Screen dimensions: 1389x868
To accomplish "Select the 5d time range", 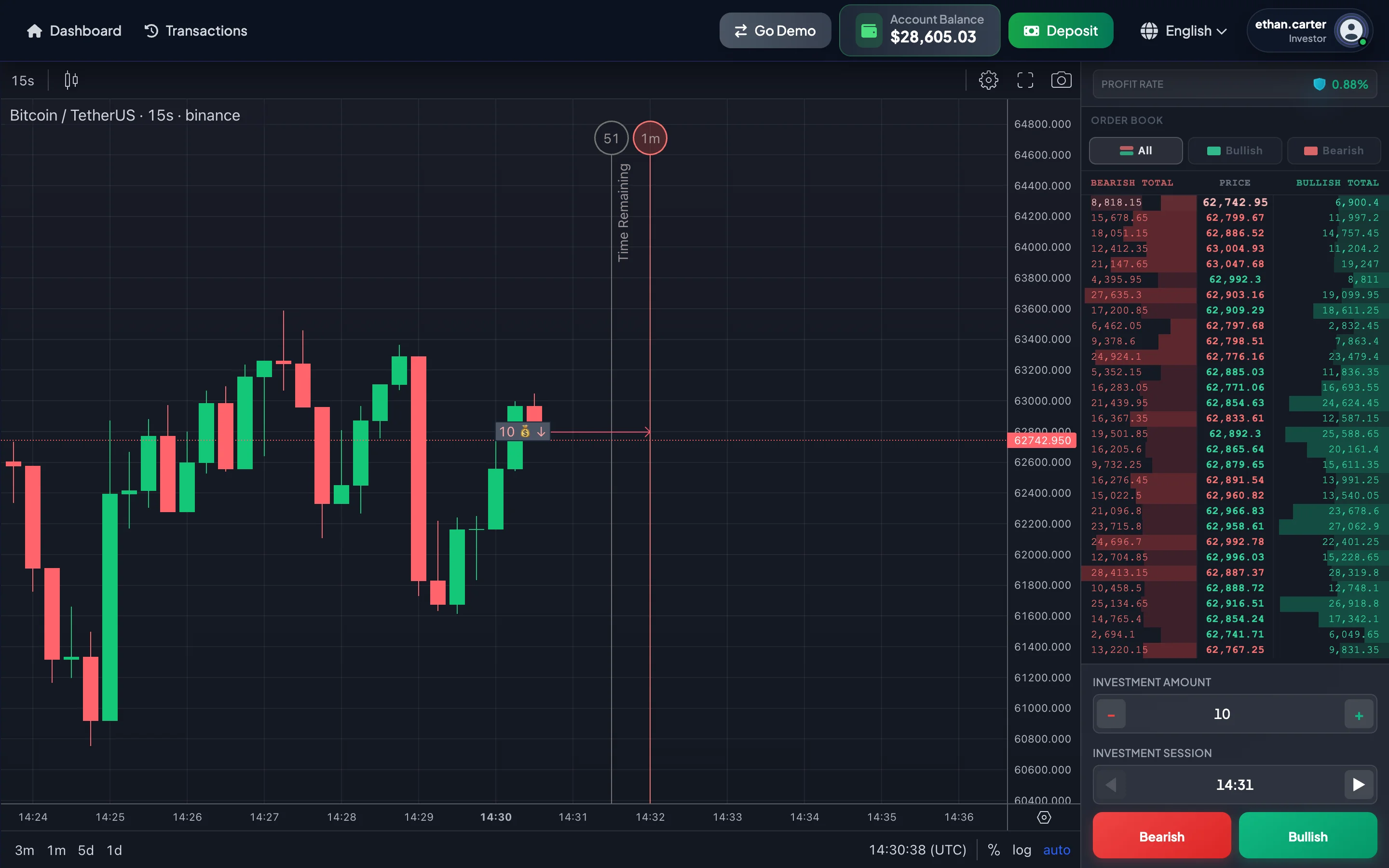I will [86, 850].
